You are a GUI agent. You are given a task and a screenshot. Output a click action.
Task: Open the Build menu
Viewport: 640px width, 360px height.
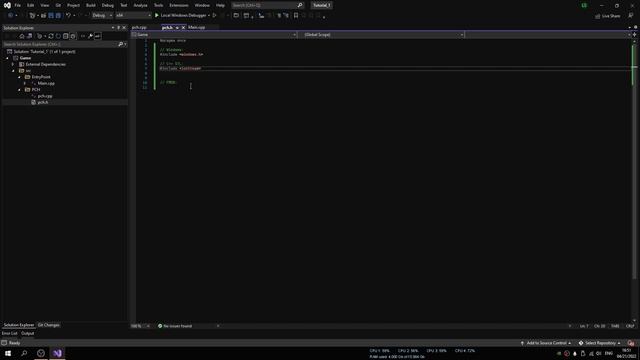[91, 5]
